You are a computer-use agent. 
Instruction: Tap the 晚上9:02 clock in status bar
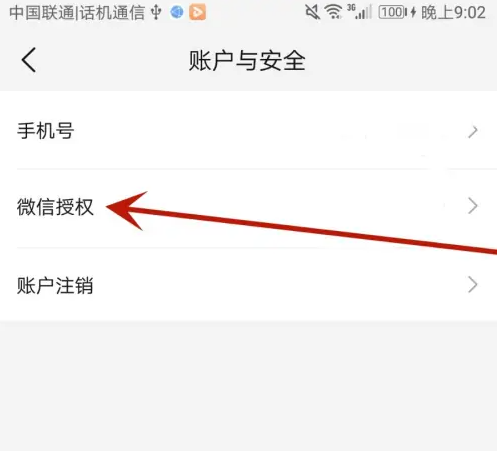(x=453, y=13)
